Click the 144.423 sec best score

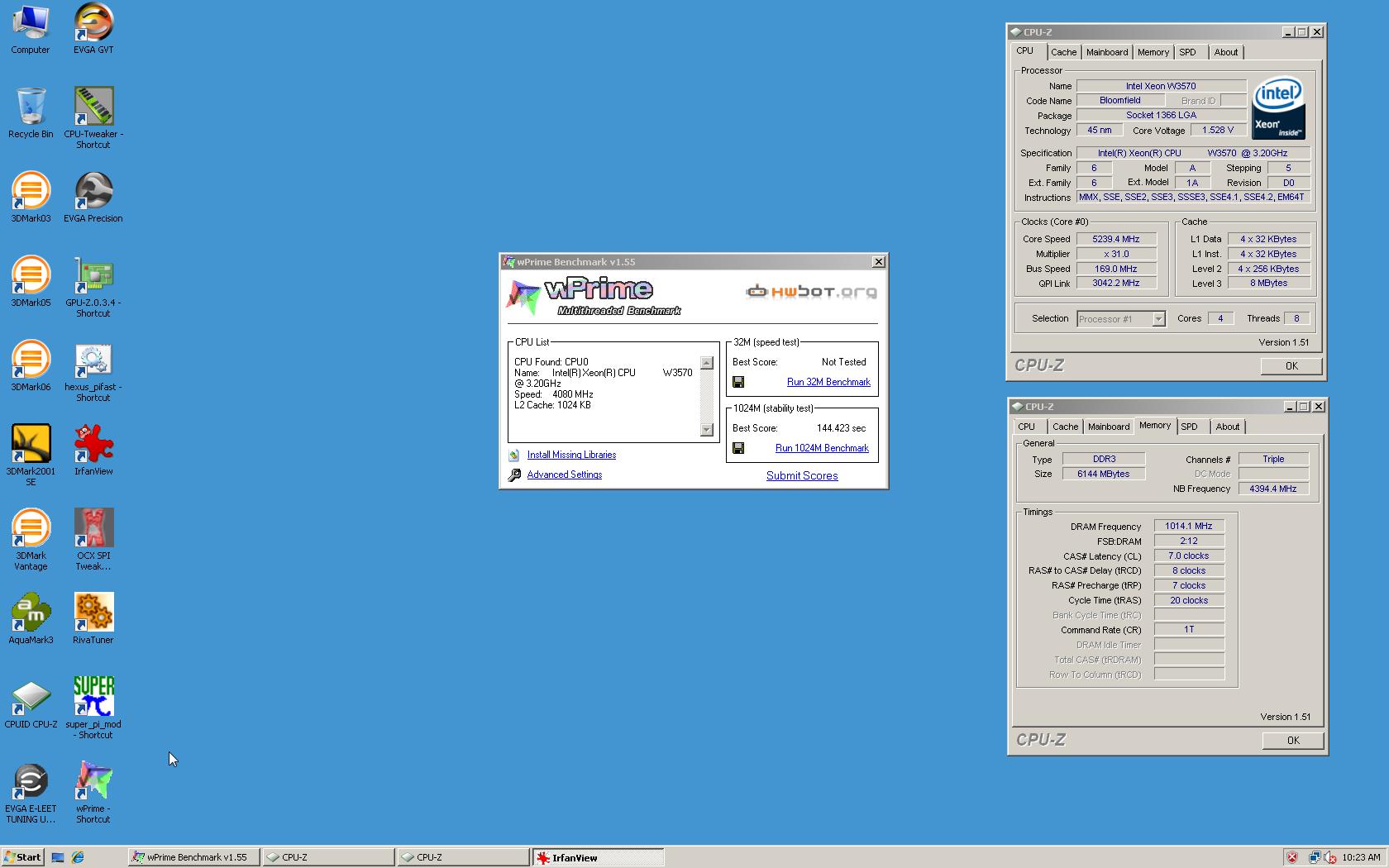coord(841,428)
